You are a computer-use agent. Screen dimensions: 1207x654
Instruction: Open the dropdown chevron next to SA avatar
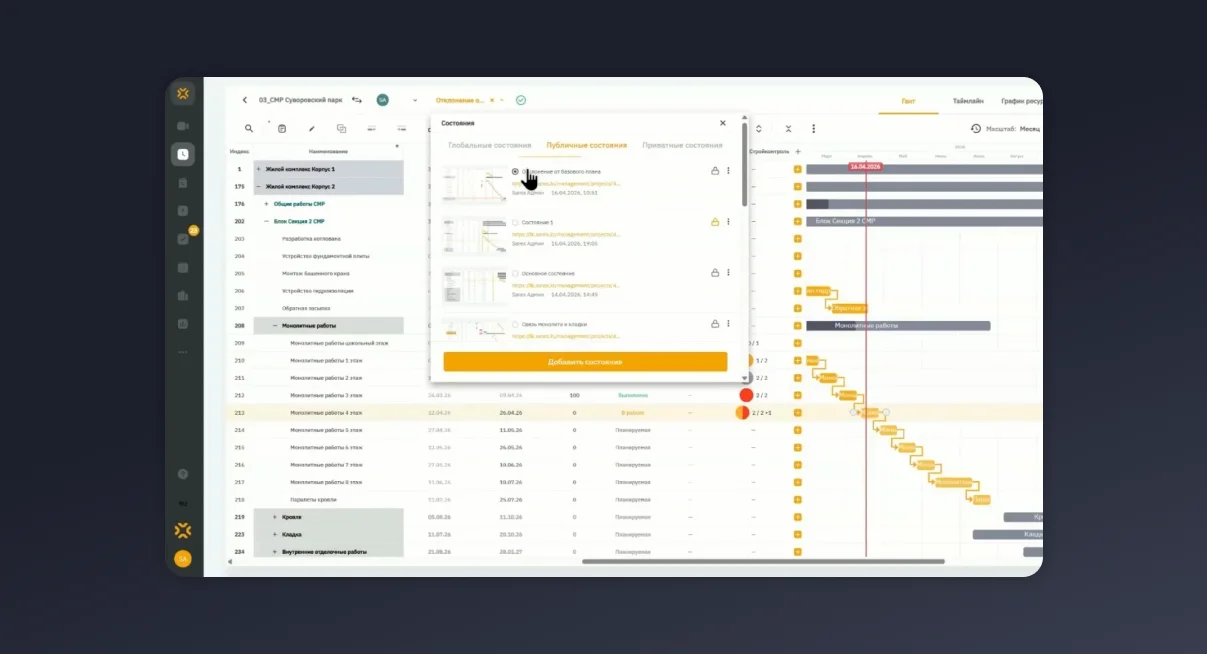pyautogui.click(x=415, y=100)
